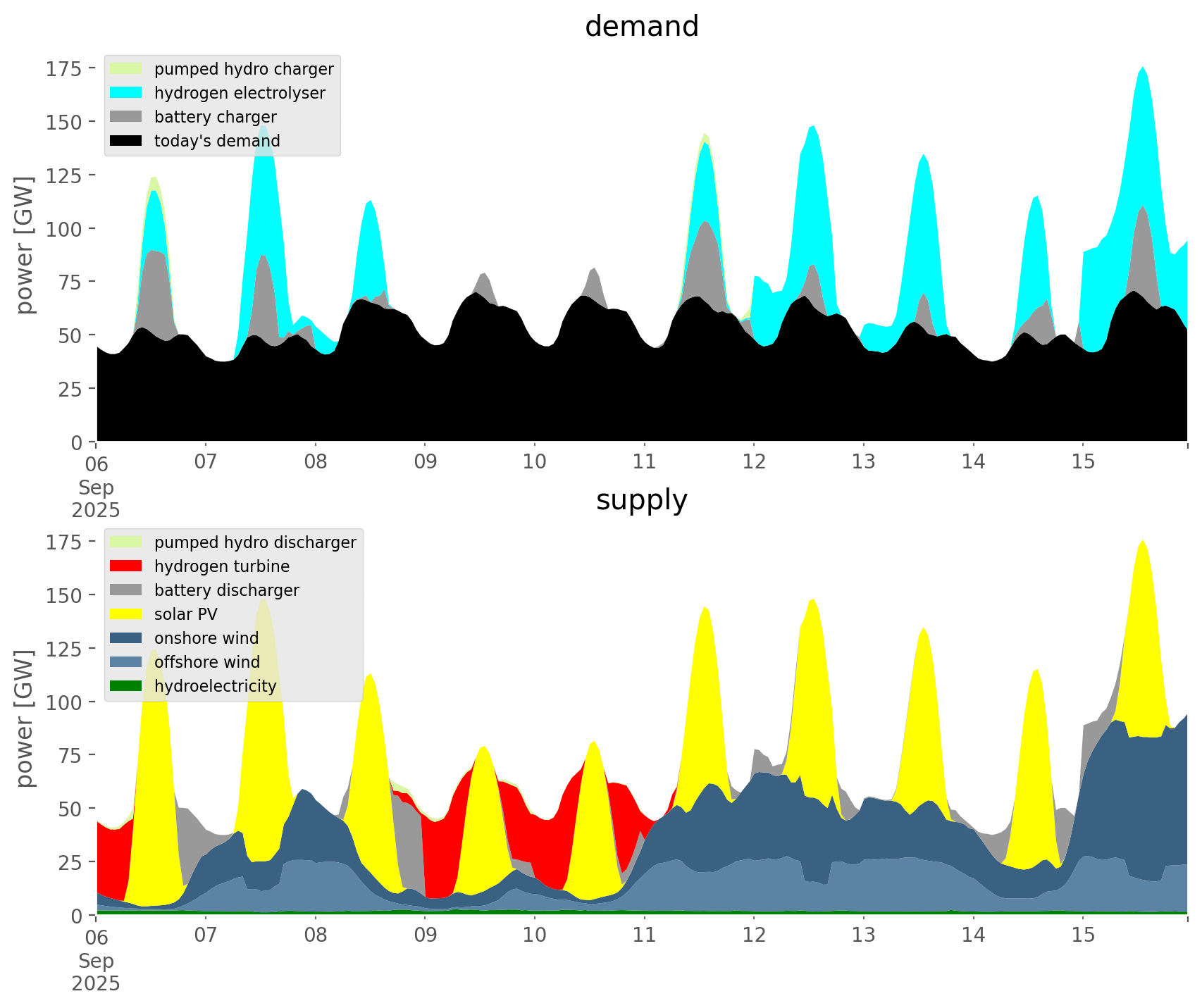Click day 15 tick on demand x-axis
The height and width of the screenshot is (1008, 1202).
point(1083,462)
